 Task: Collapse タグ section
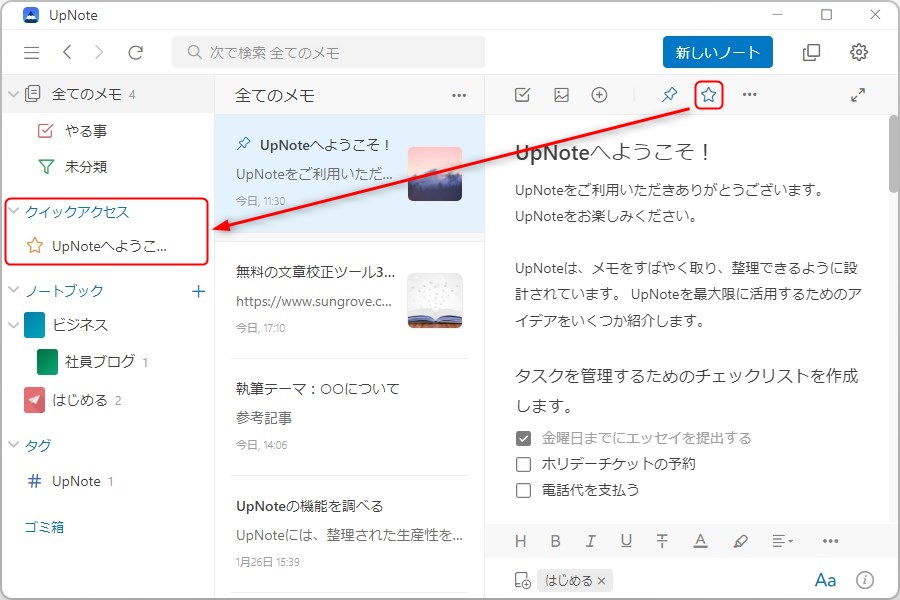(14, 444)
